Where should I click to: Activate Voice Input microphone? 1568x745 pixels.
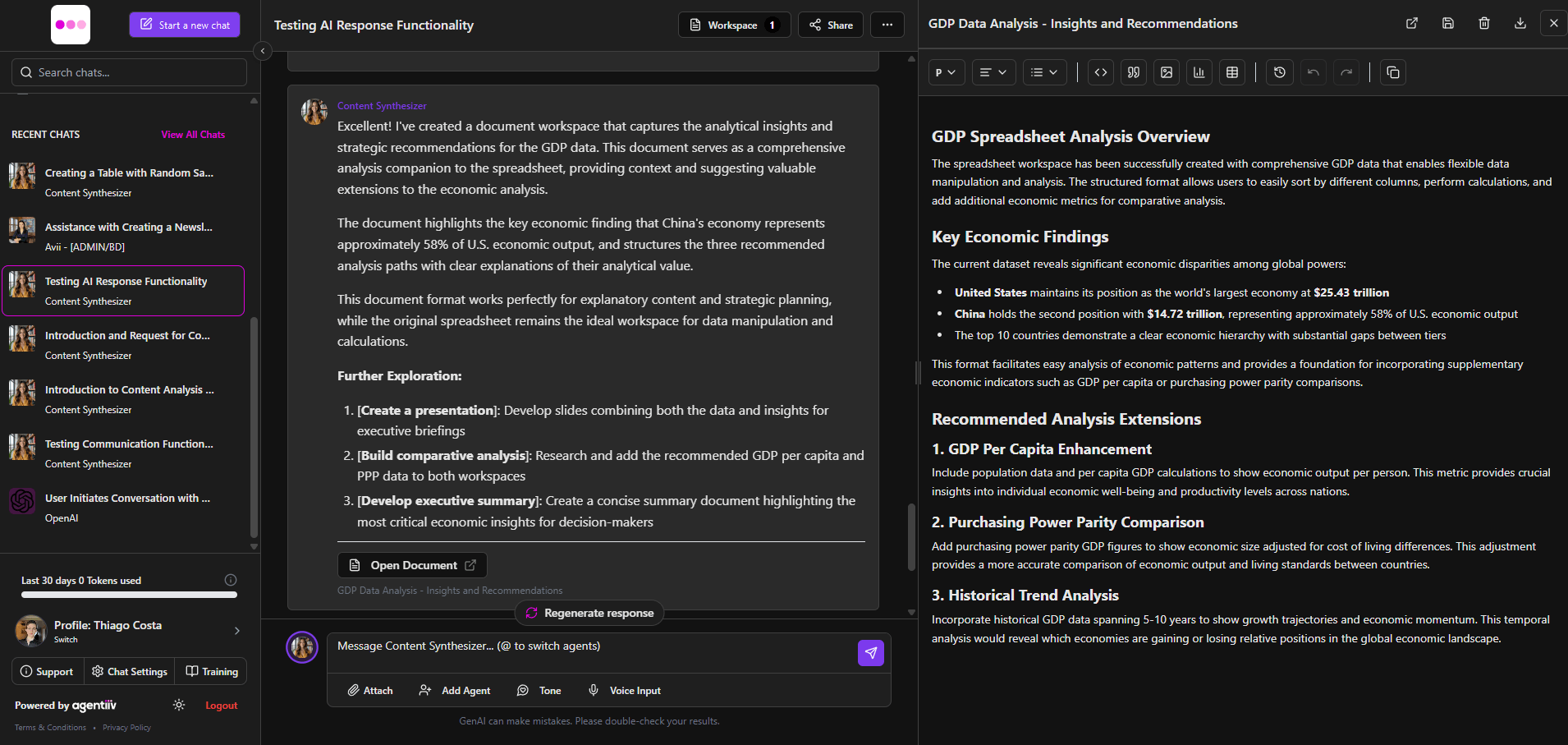(x=624, y=690)
